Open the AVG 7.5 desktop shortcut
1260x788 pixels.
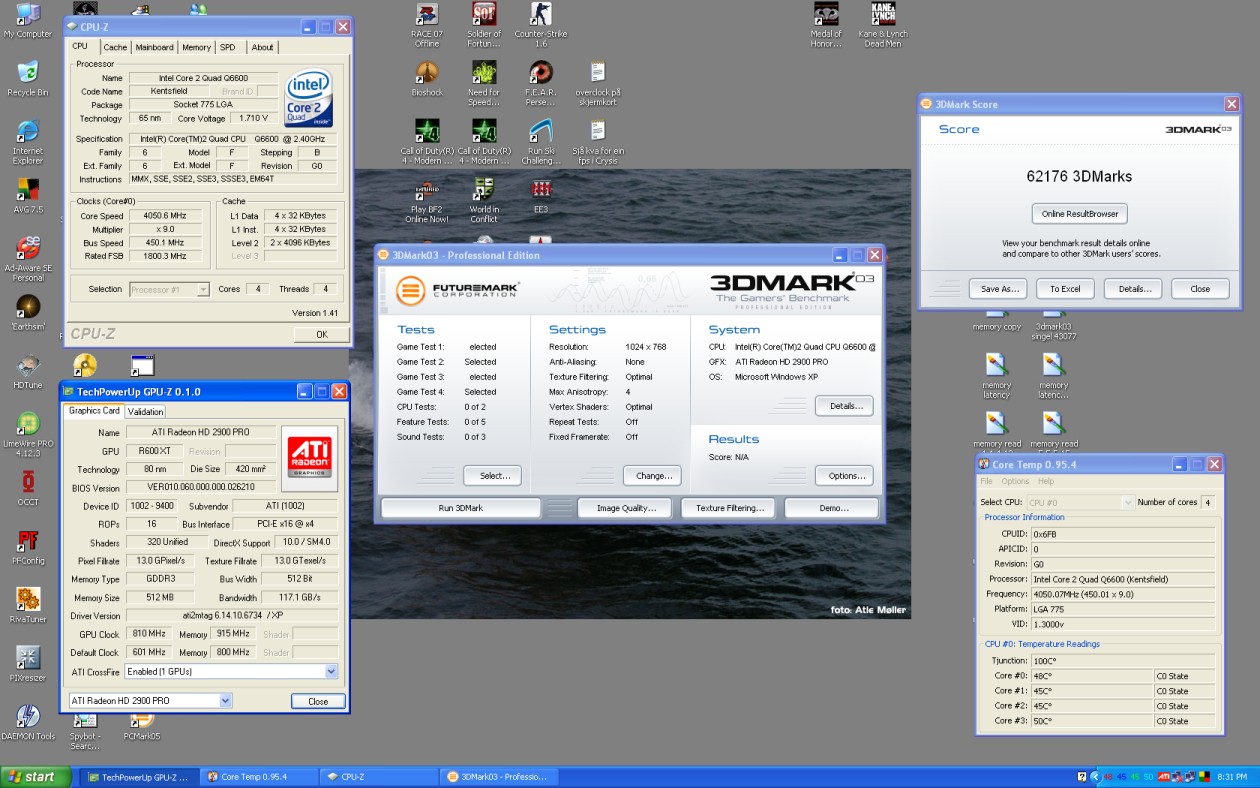pyautogui.click(x=28, y=195)
